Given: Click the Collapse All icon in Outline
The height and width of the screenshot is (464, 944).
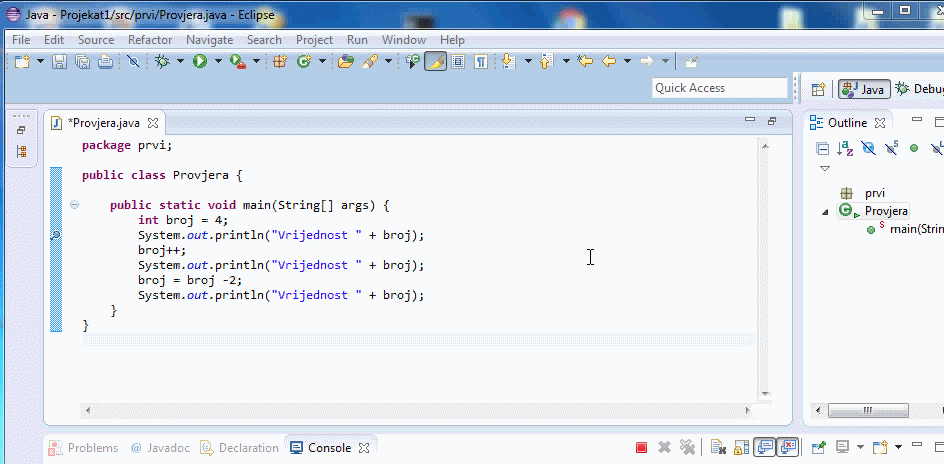Looking at the screenshot, I should 822,149.
